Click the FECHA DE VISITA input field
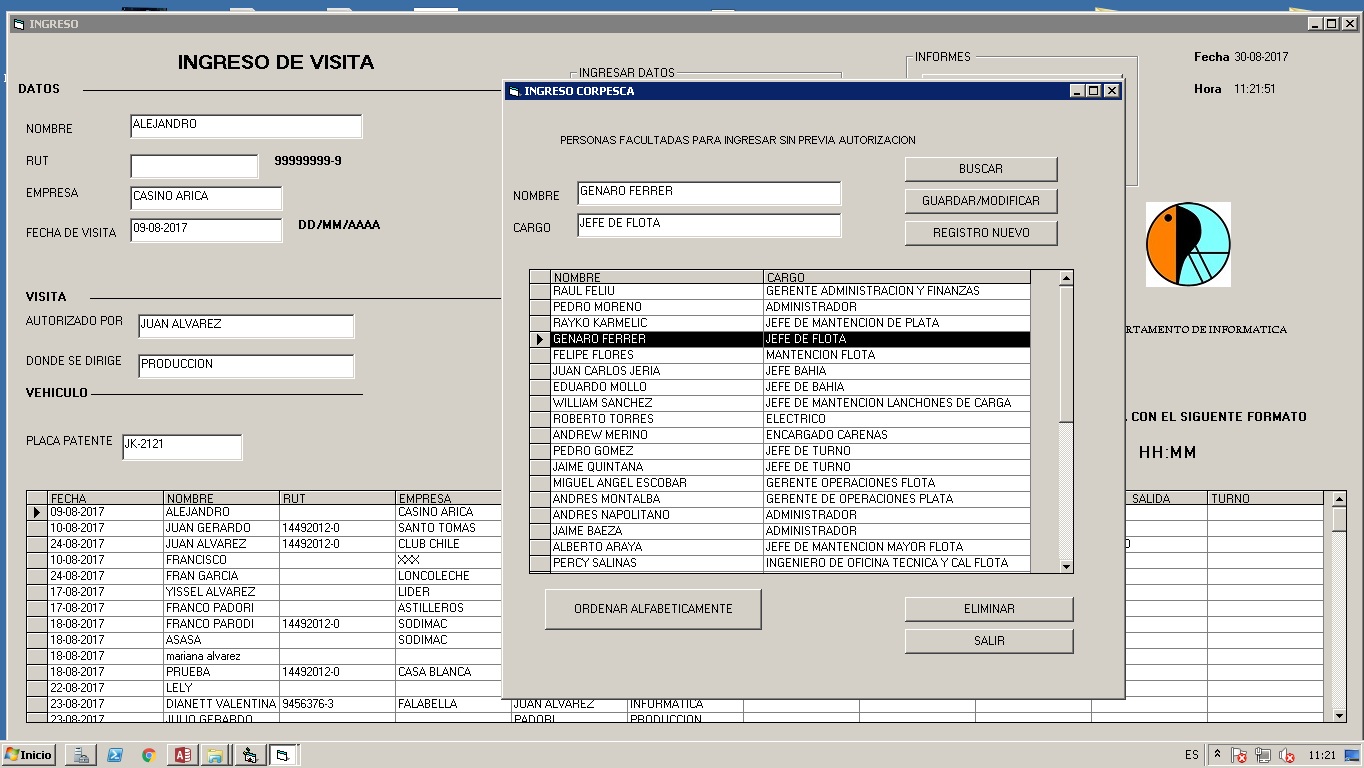Viewport: 1364px width, 768px height. tap(206, 230)
